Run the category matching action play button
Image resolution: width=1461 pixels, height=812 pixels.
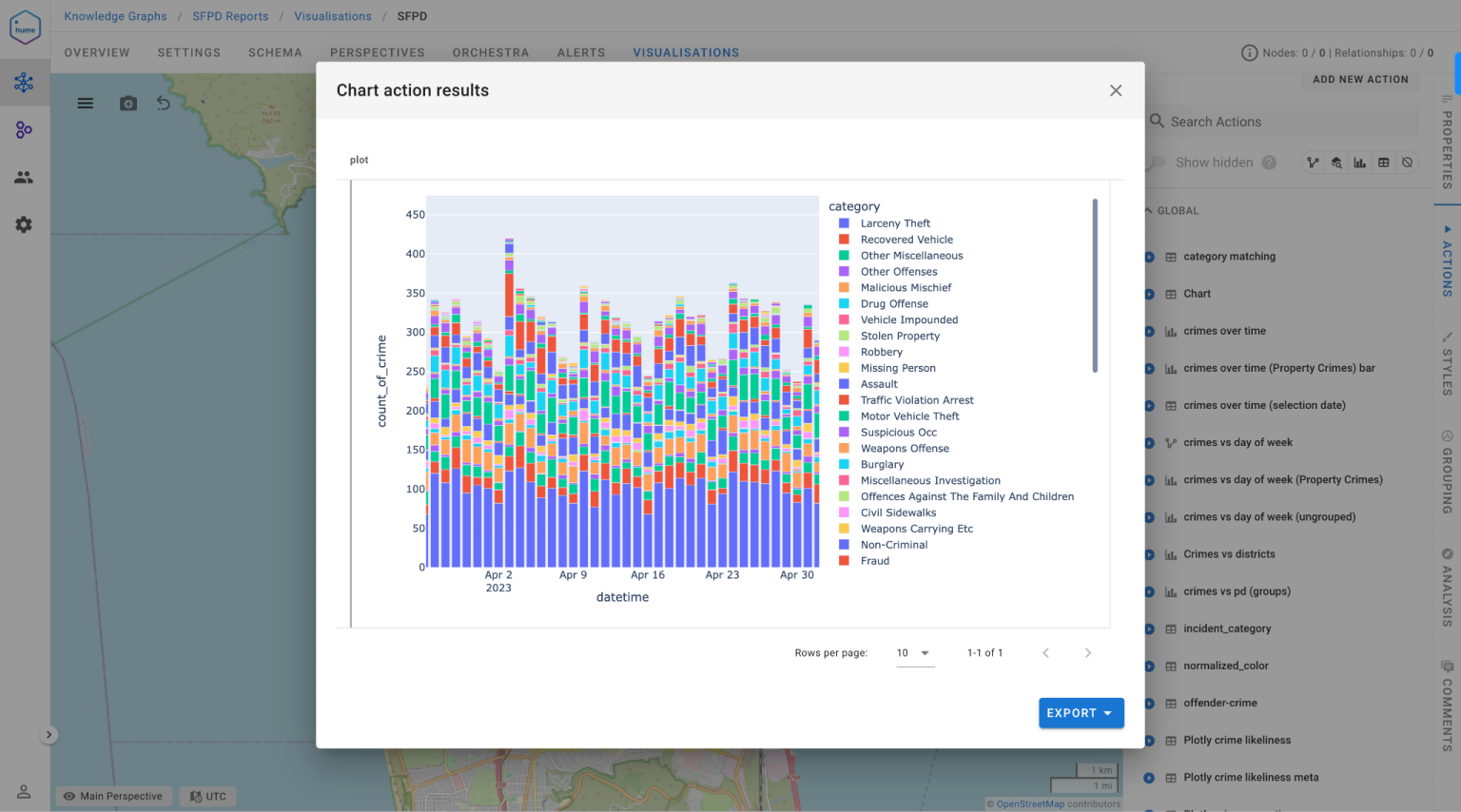point(1149,257)
